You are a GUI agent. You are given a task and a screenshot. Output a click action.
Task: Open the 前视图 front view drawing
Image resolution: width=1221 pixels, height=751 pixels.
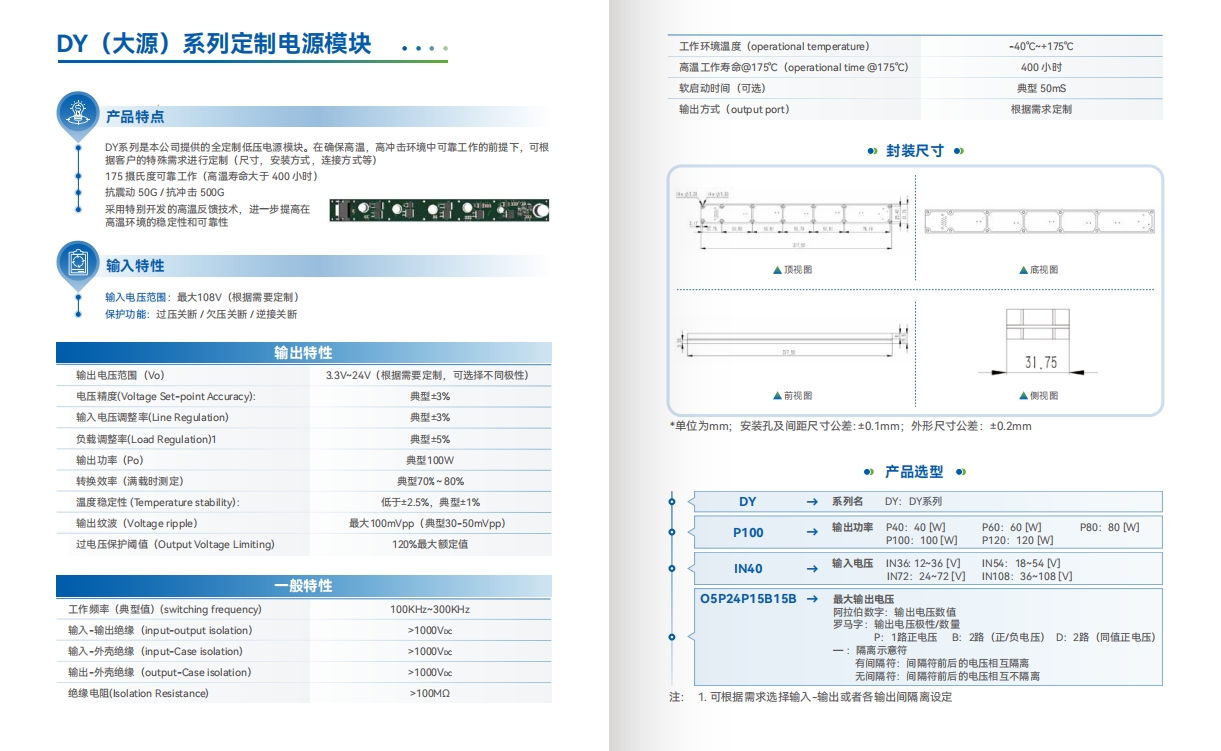(x=793, y=341)
